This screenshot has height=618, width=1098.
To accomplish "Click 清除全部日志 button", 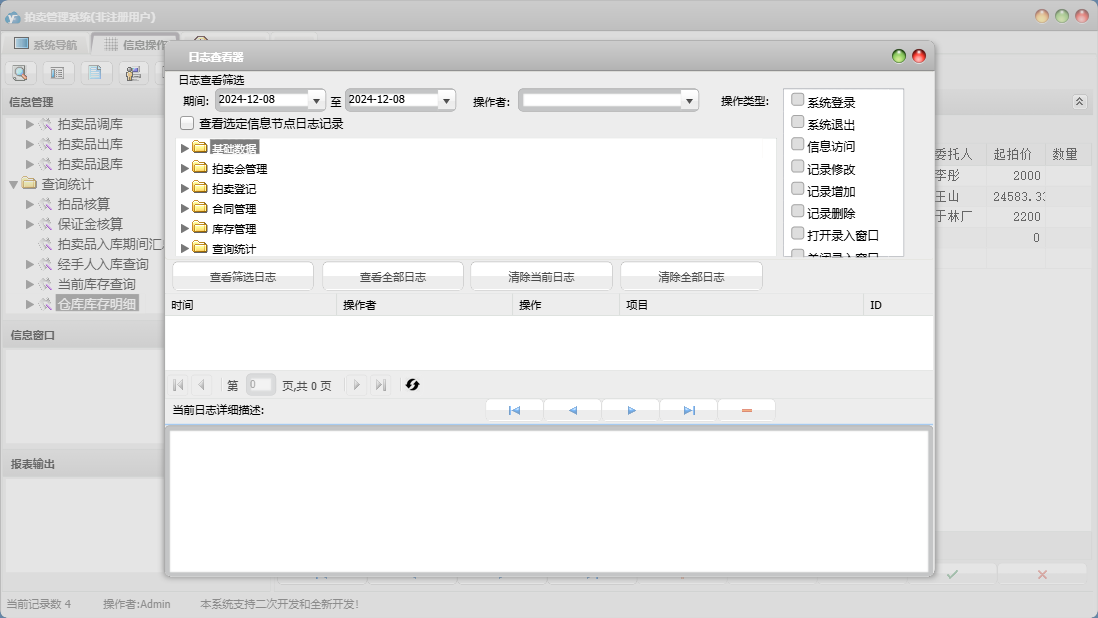I will [691, 276].
